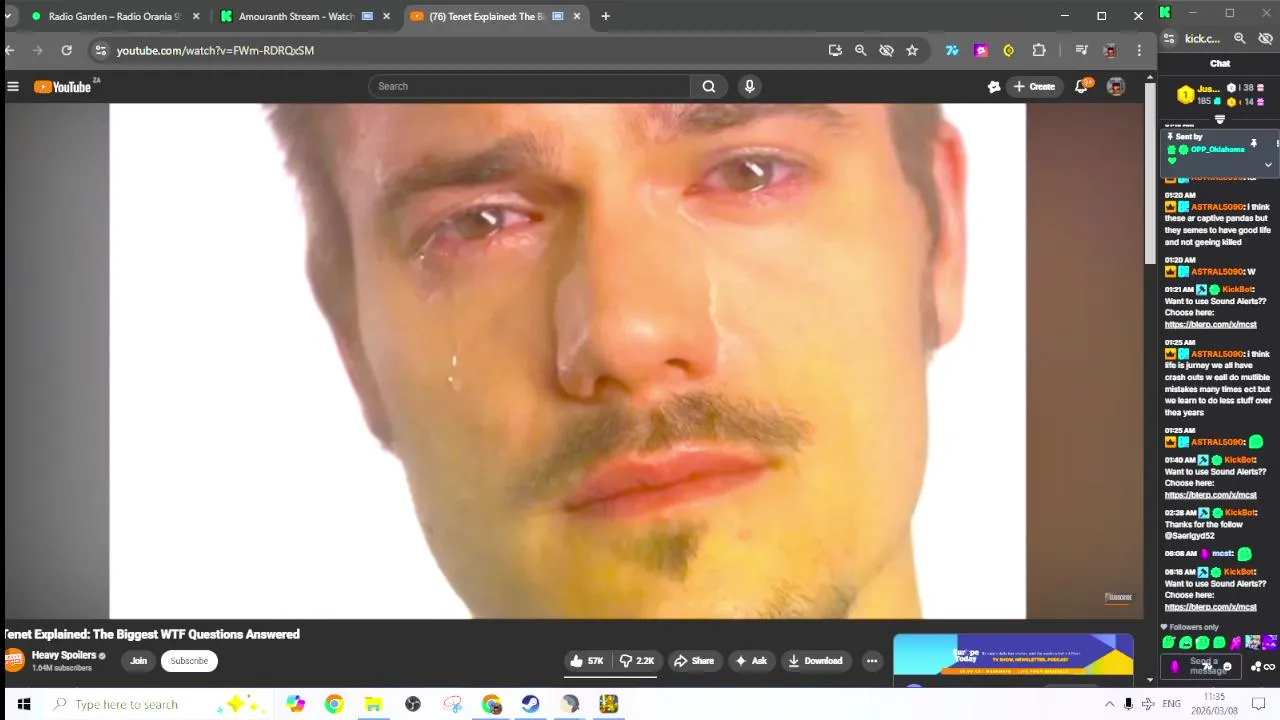This screenshot has height=720, width=1280.
Task: Join the Heavy Spoilers channel membership
Action: [x=139, y=661]
